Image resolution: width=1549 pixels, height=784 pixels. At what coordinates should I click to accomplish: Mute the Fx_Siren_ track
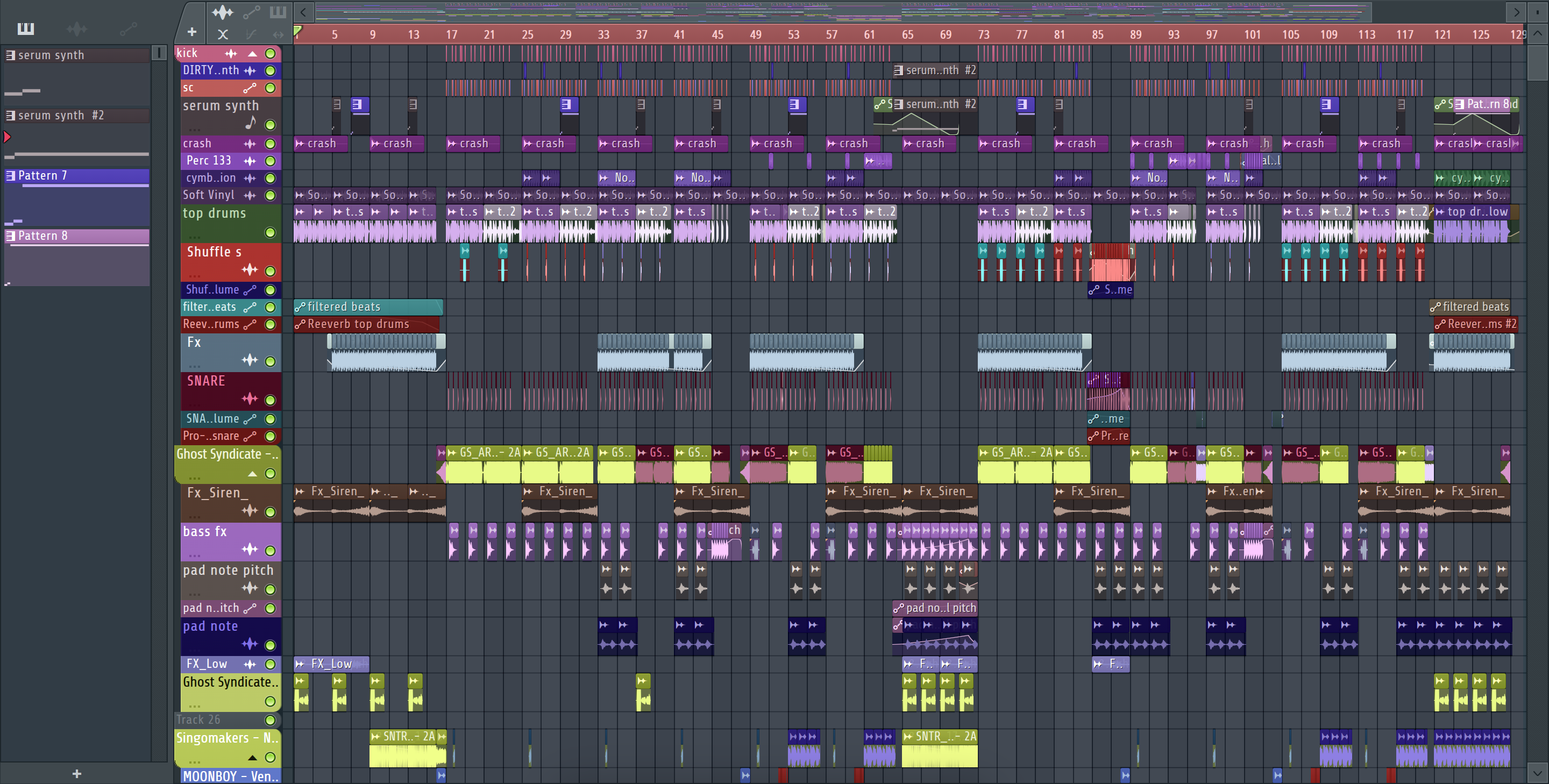270,512
